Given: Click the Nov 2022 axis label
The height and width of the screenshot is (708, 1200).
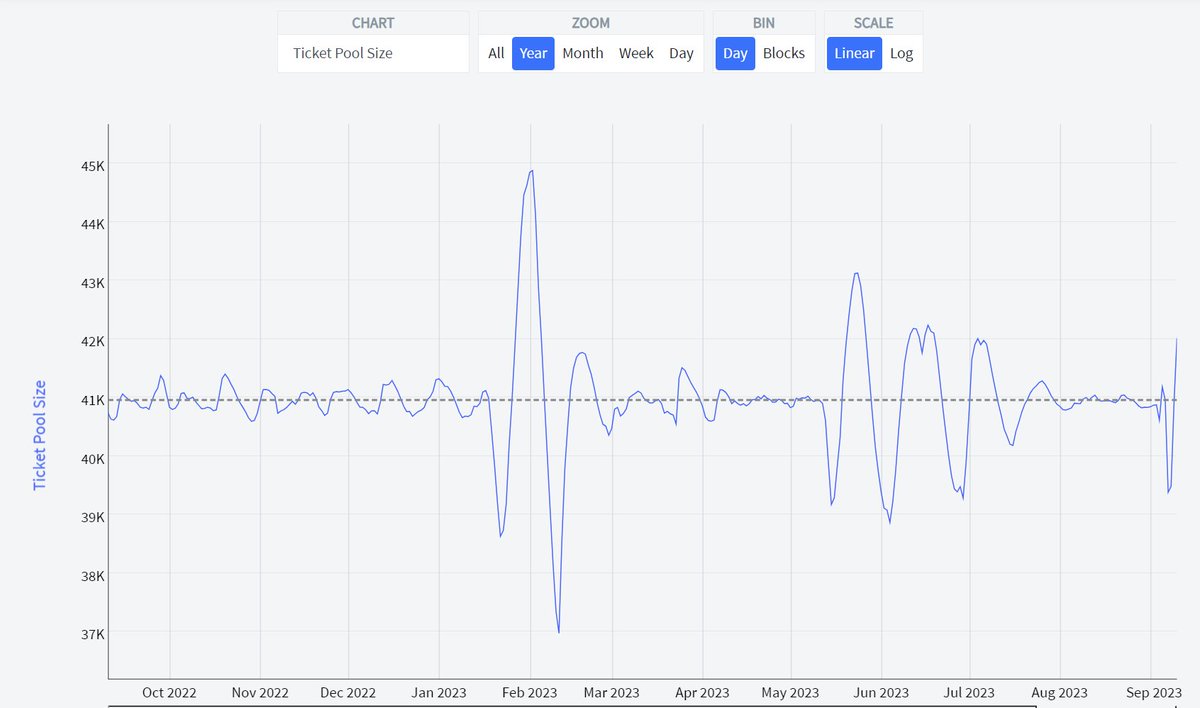Looking at the screenshot, I should click(259, 692).
